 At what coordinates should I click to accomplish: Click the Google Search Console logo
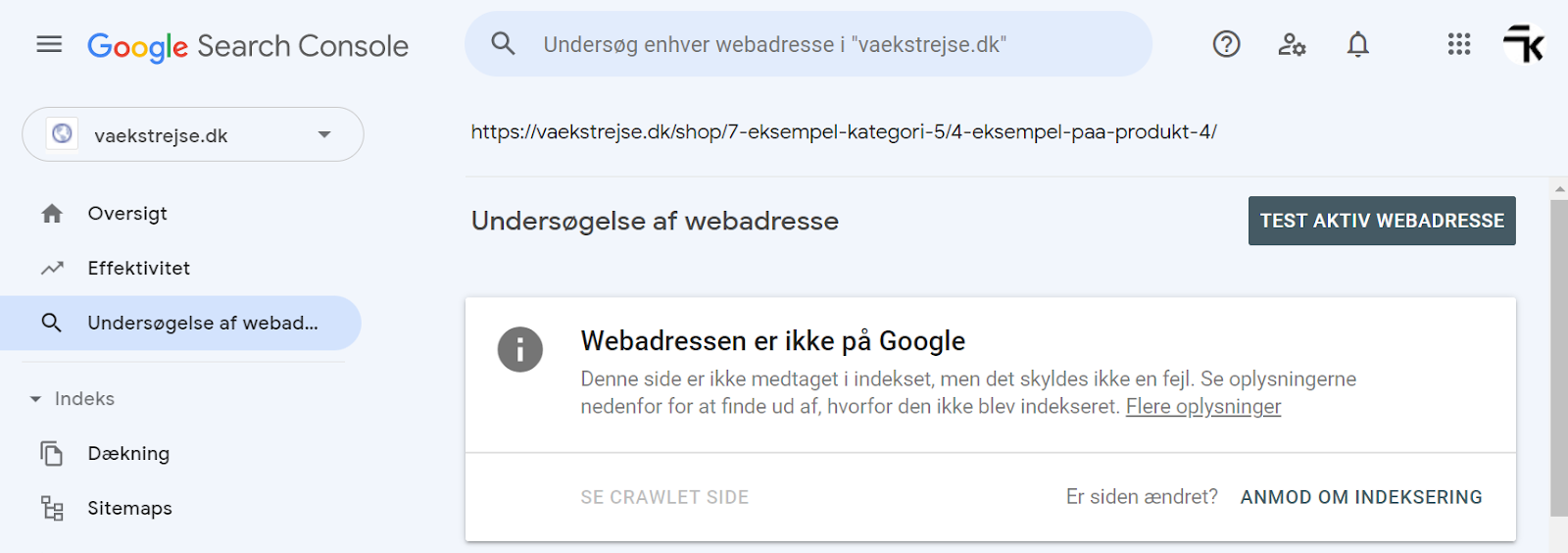pos(248,46)
